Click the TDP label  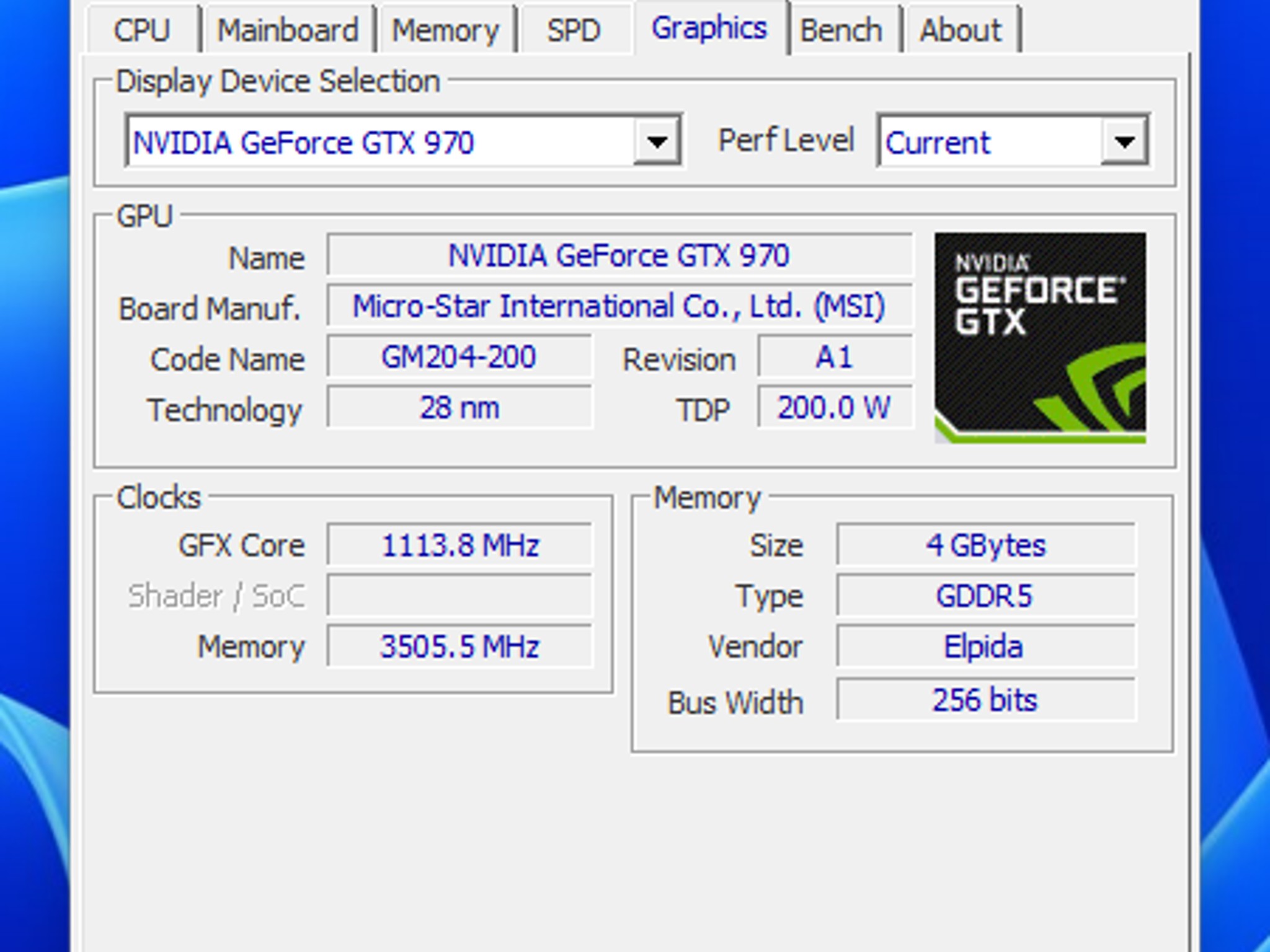point(703,410)
